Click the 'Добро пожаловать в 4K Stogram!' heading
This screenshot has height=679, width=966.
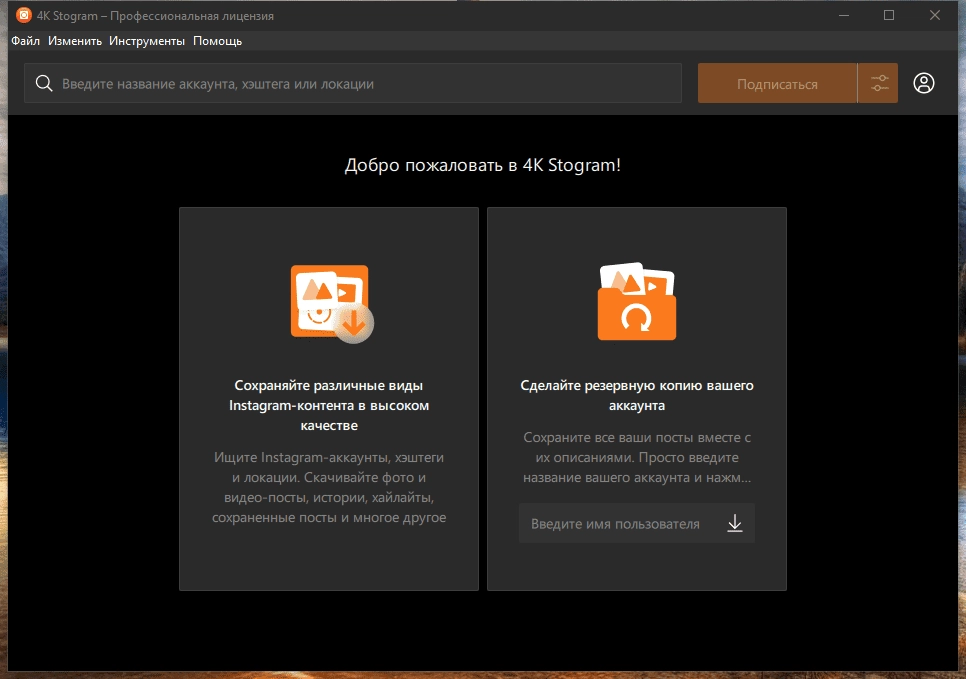click(482, 165)
